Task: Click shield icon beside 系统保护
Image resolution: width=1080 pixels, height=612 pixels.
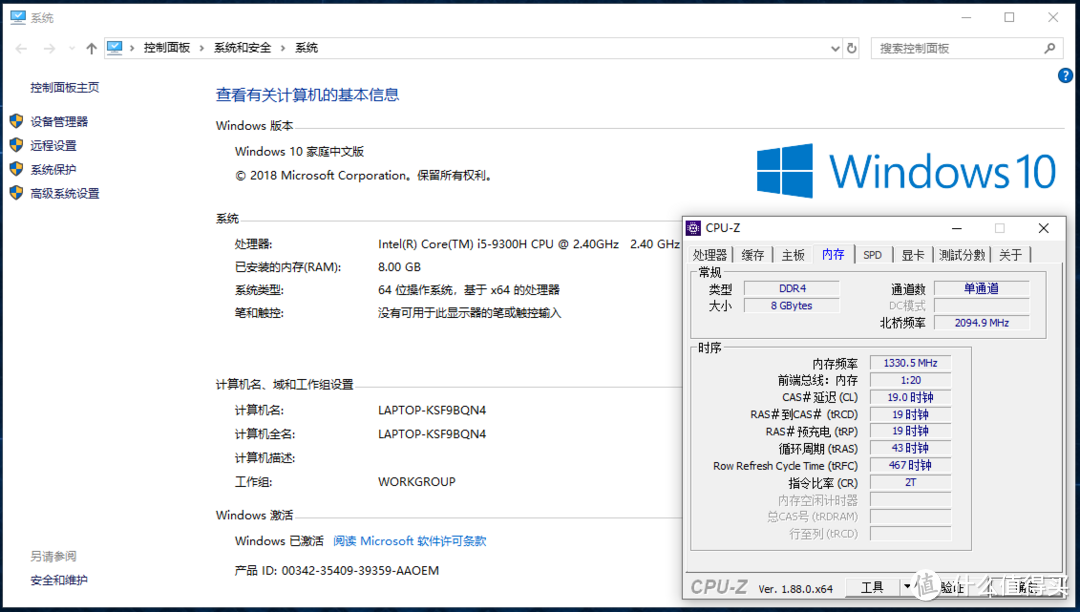Action: click(17, 169)
